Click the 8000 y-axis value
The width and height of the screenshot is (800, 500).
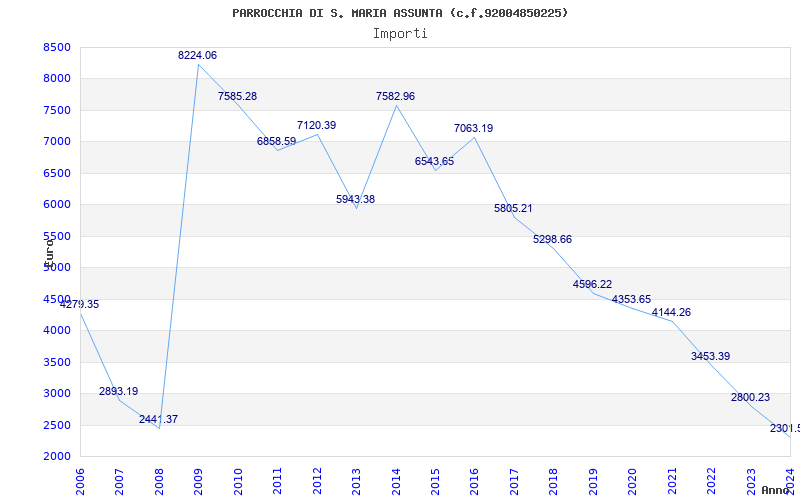tap(57, 79)
